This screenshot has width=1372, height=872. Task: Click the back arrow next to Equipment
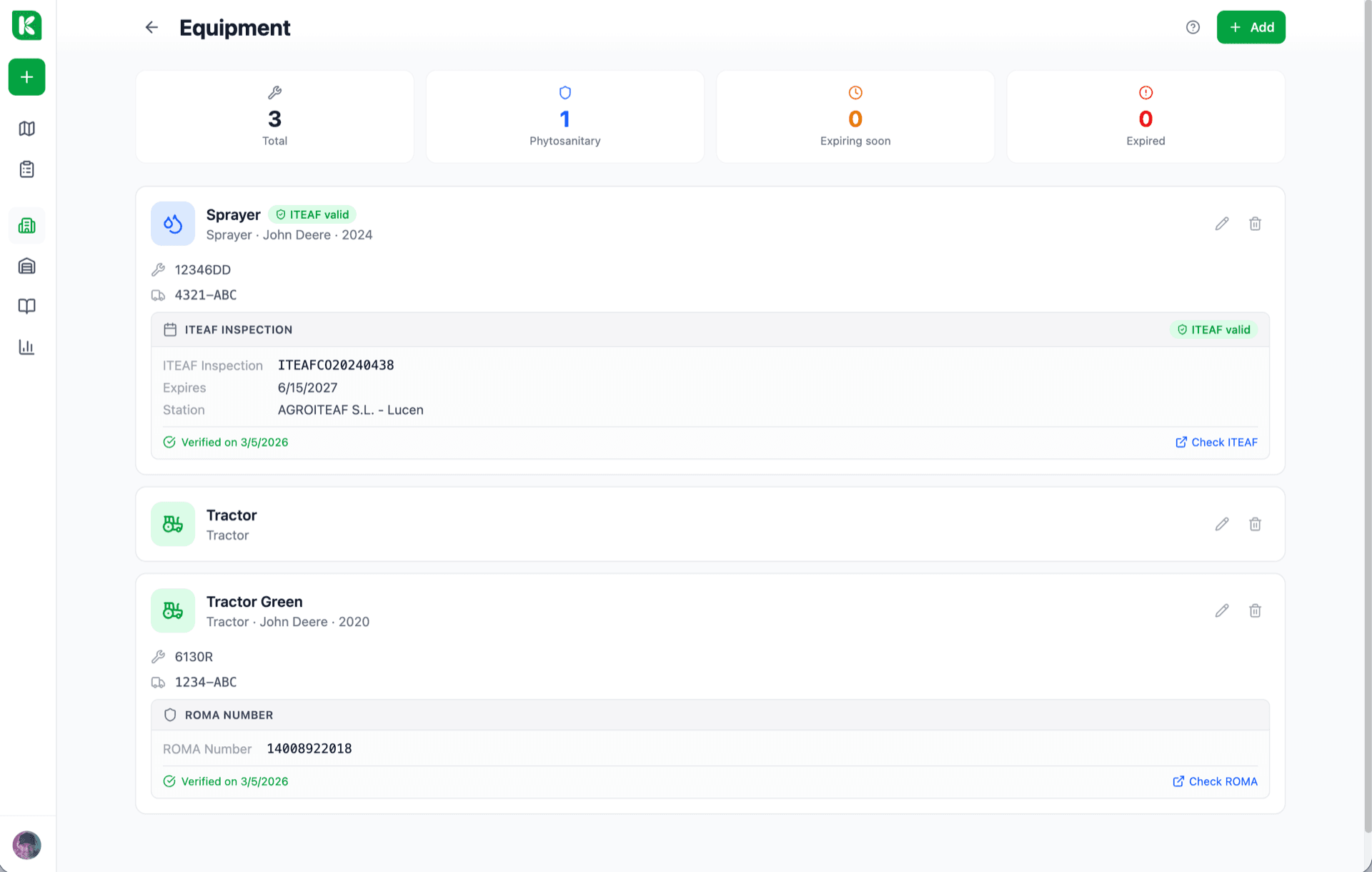coord(151,27)
